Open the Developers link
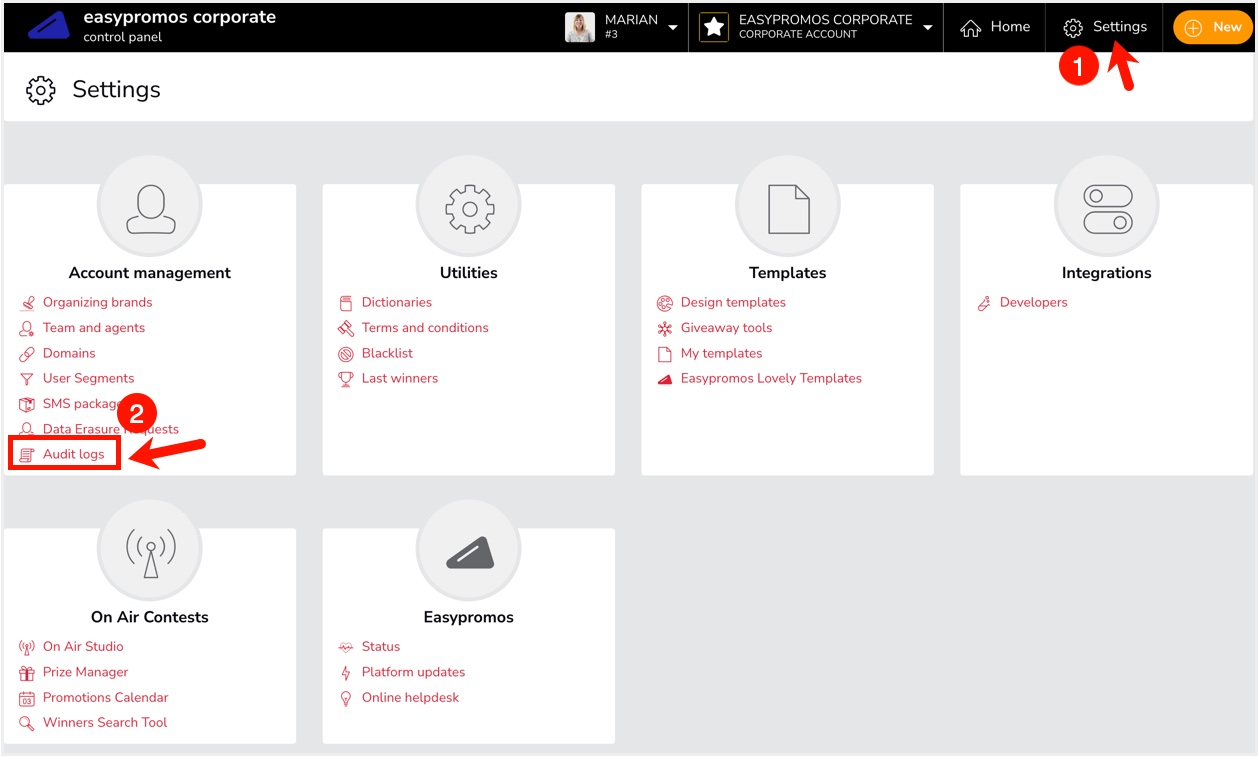This screenshot has height=757, width=1258. (x=1034, y=302)
